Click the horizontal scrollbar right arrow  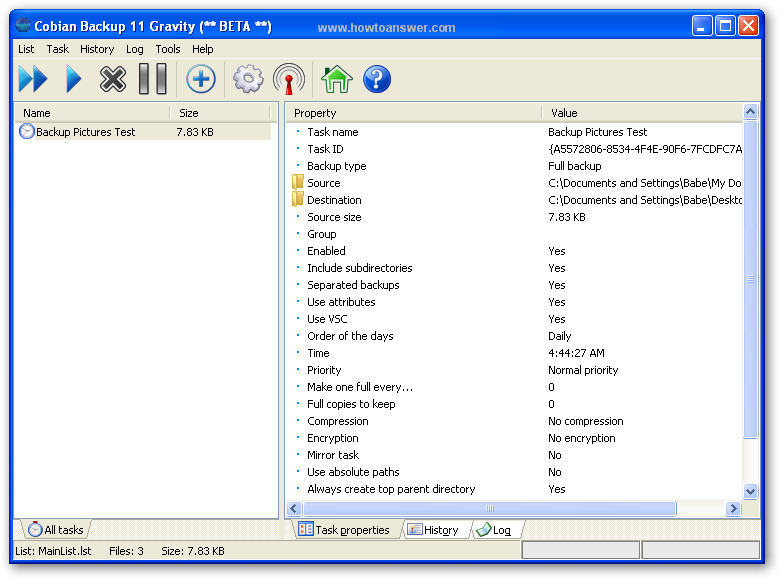[x=733, y=508]
